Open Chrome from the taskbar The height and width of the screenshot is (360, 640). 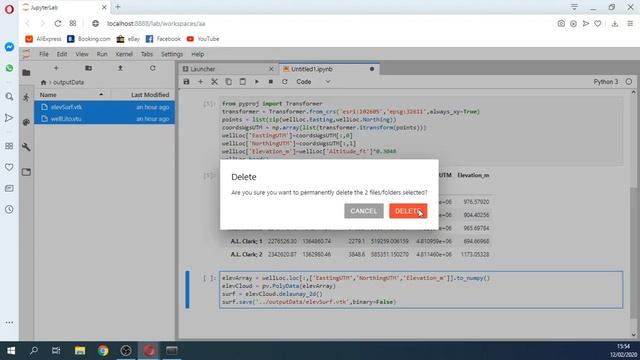pos(103,351)
